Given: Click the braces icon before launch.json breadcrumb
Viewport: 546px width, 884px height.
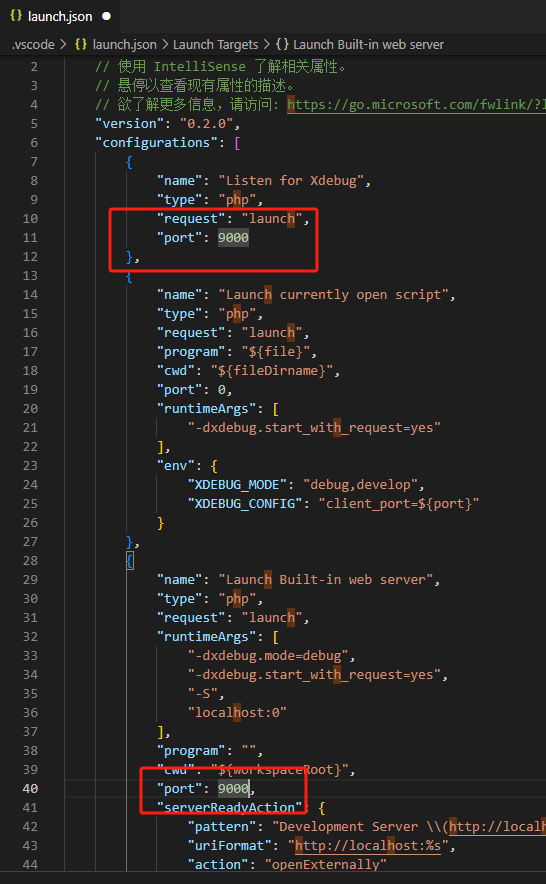Looking at the screenshot, I should coord(81,45).
